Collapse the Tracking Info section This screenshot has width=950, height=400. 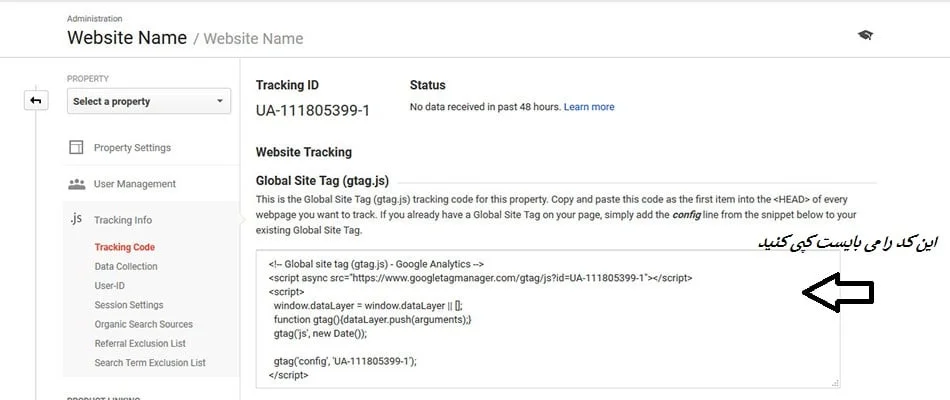(x=123, y=220)
